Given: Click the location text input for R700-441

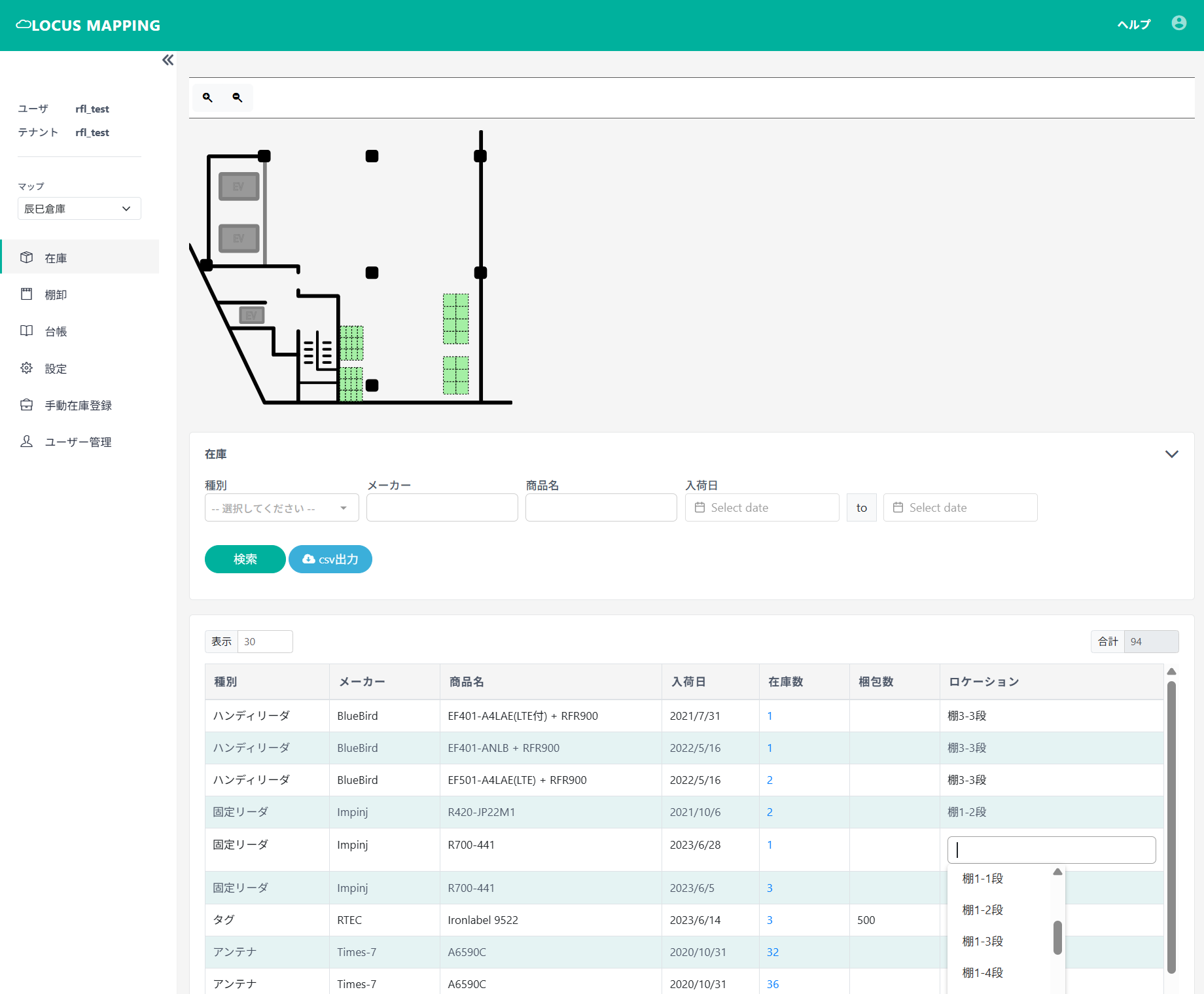Looking at the screenshot, I should click(1052, 849).
